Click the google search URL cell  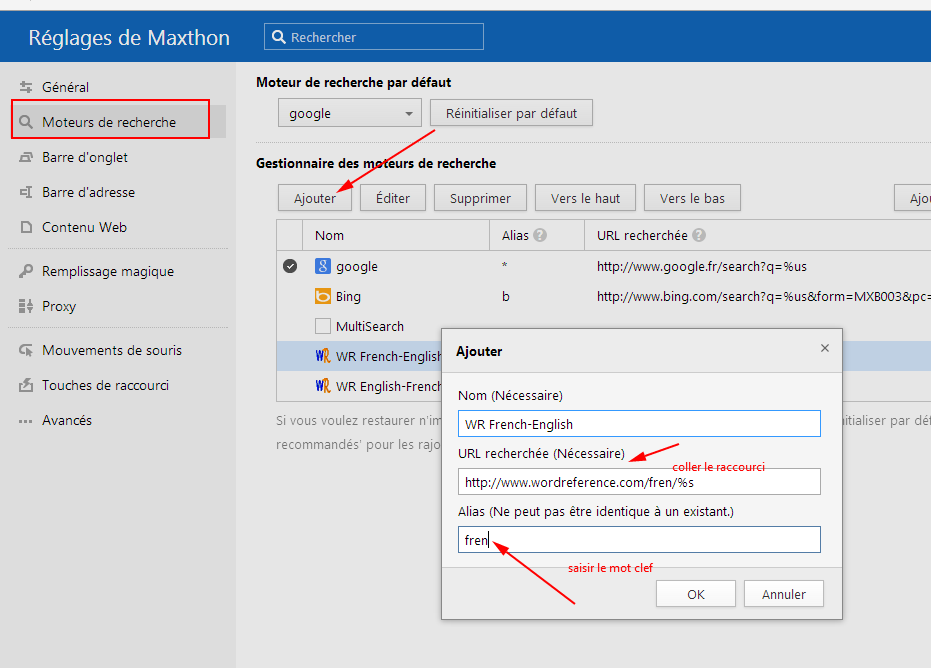701,266
